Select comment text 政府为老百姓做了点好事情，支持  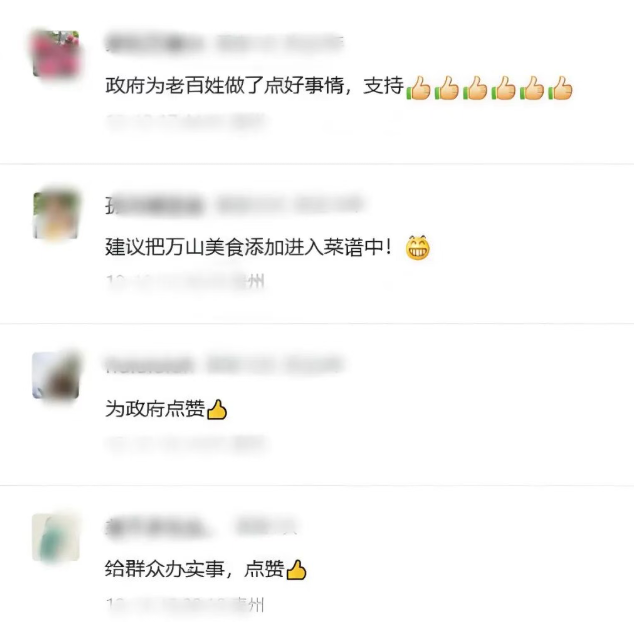[x=255, y=85]
